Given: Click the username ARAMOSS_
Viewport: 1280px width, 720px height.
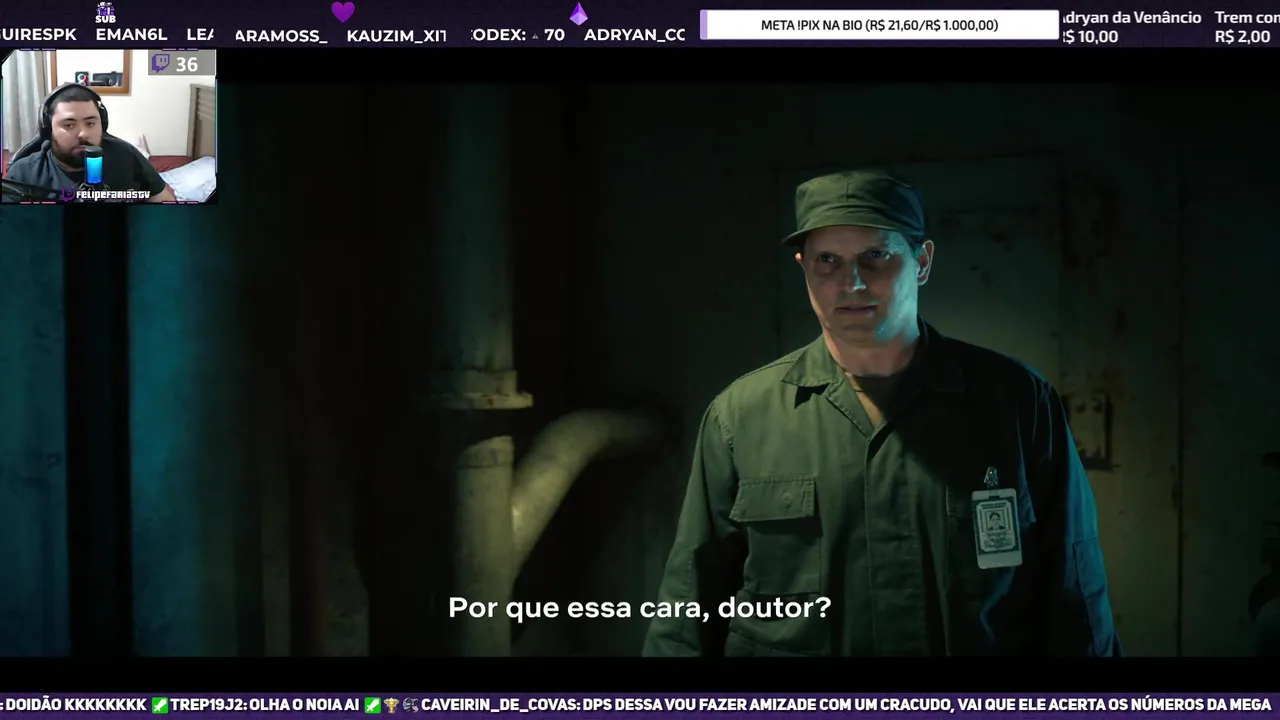Looking at the screenshot, I should point(281,35).
